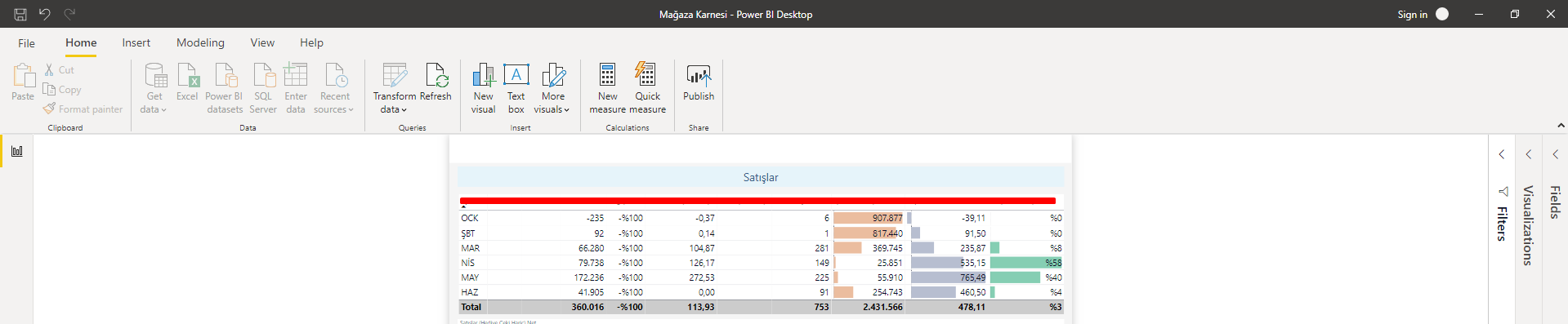
Task: Switch to the Modeling tab
Action: [x=200, y=43]
